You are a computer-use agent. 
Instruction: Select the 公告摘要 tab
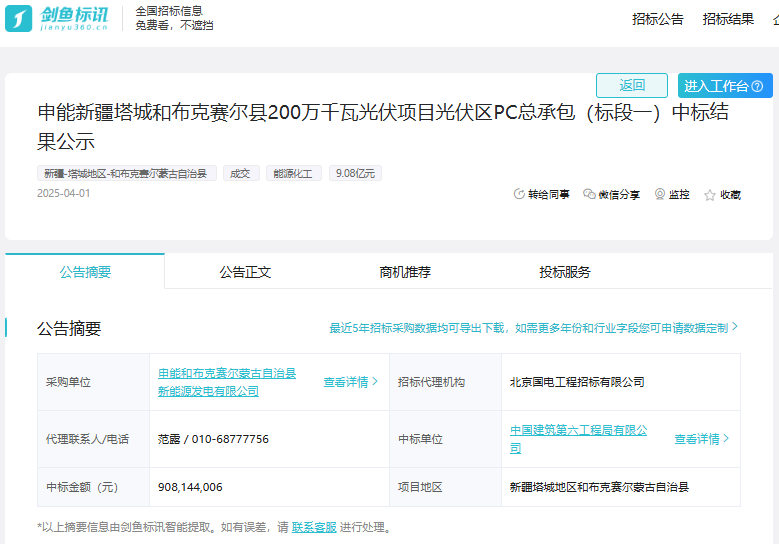(x=85, y=272)
